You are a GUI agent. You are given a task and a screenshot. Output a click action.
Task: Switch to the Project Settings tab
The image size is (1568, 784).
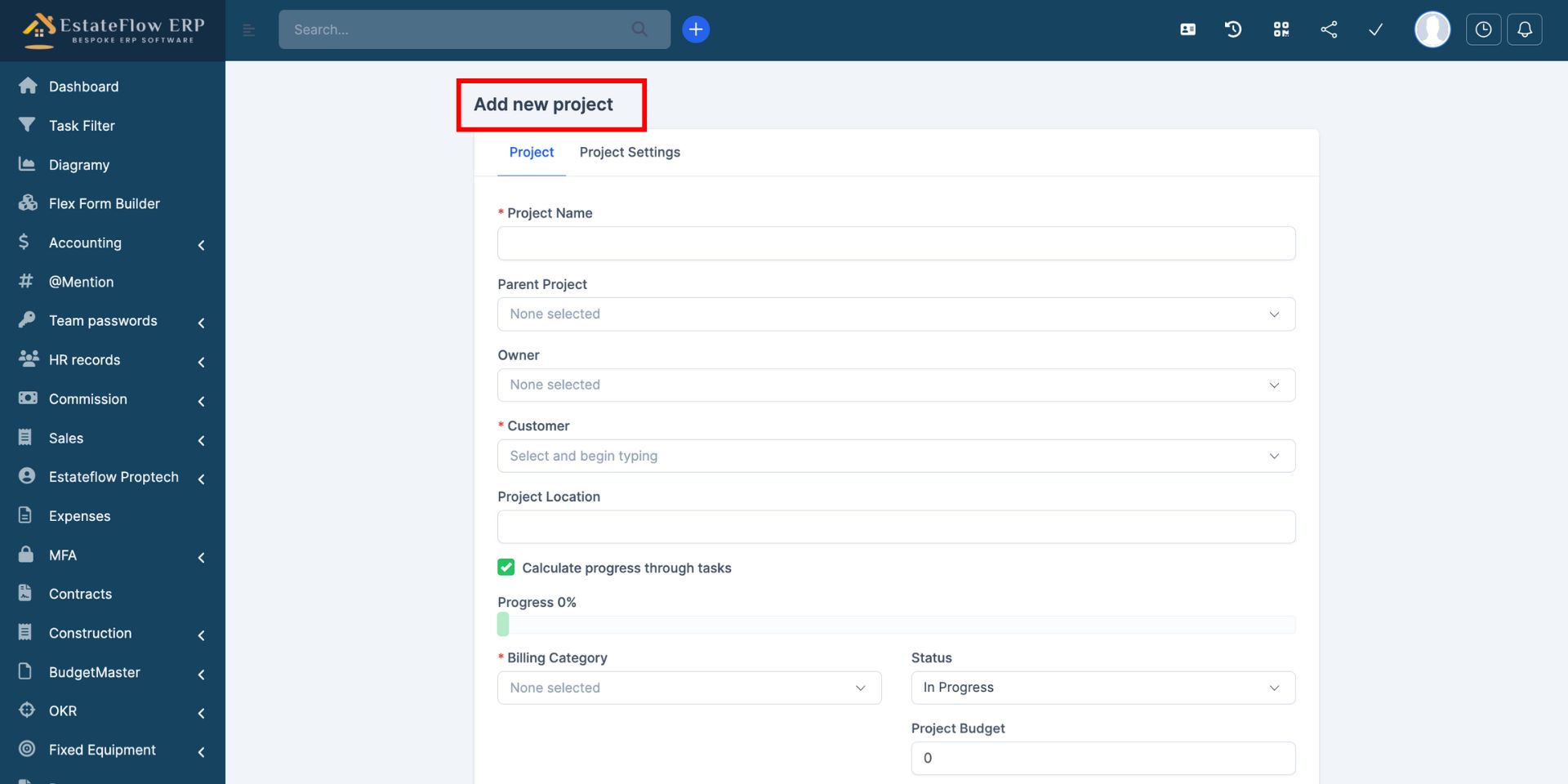point(630,152)
